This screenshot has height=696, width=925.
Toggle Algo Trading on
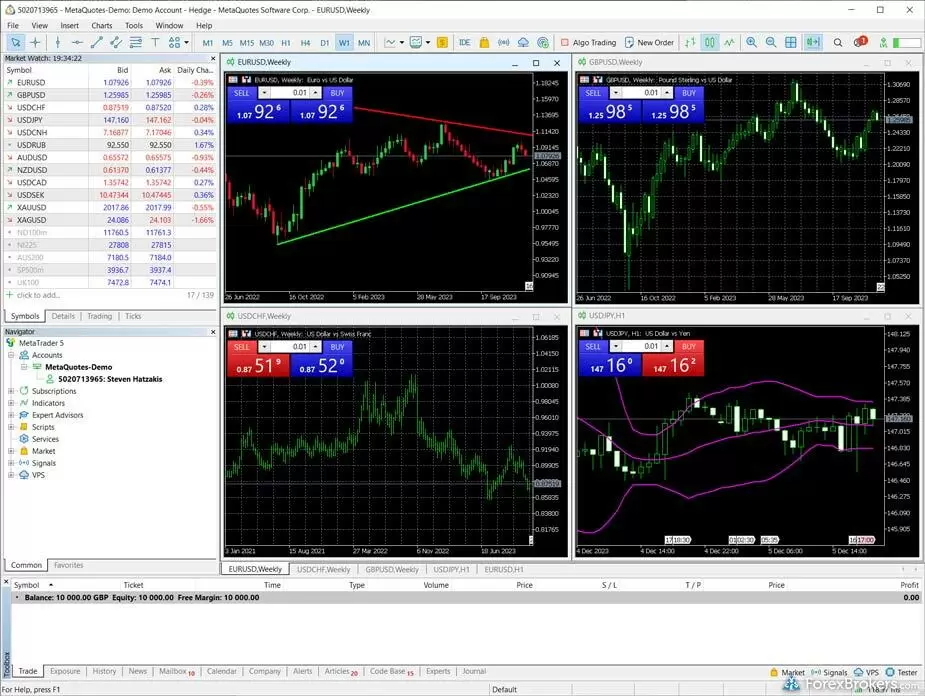point(590,42)
